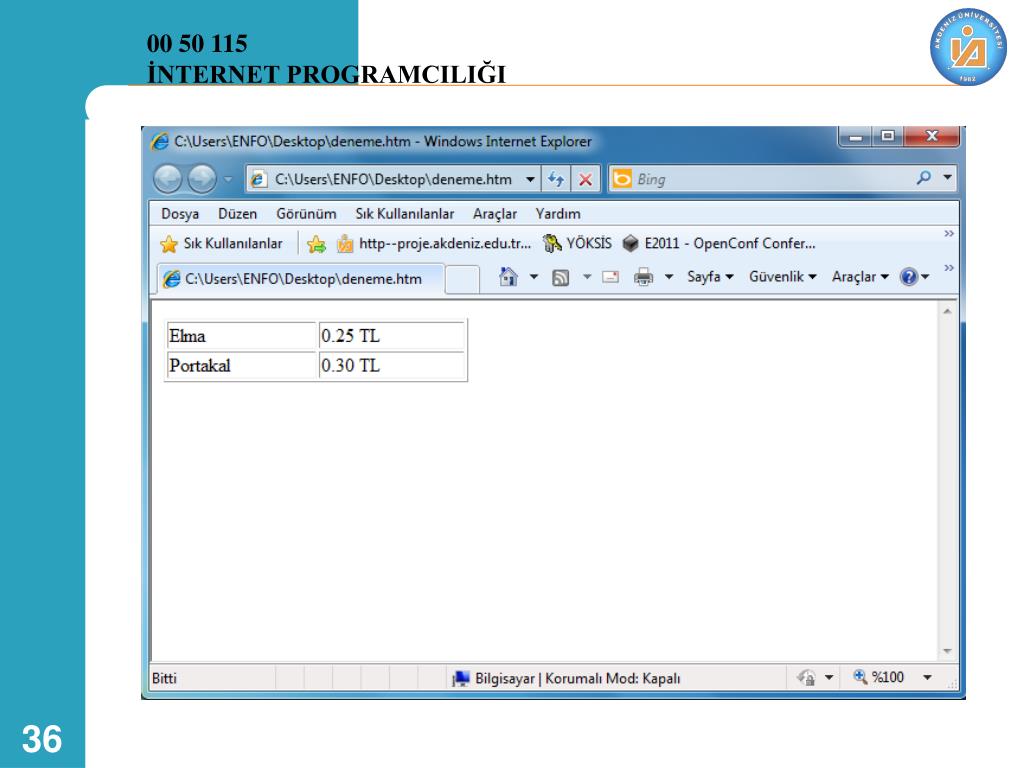Click the Portakal table cell

point(241,365)
